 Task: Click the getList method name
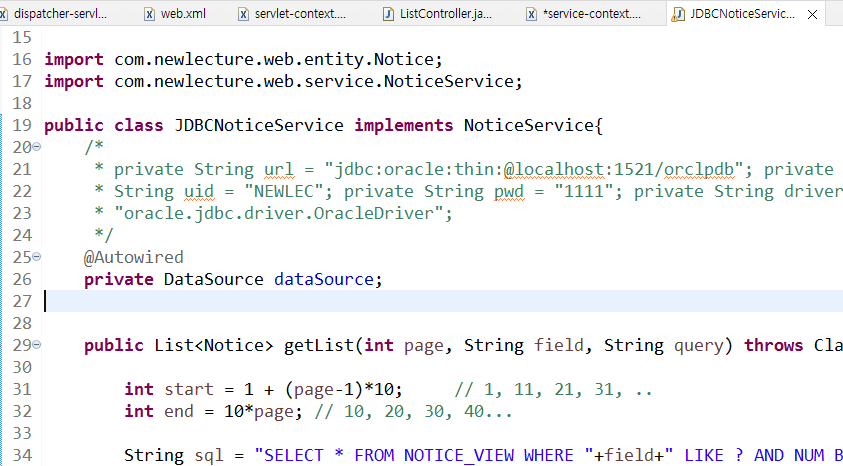(319, 345)
